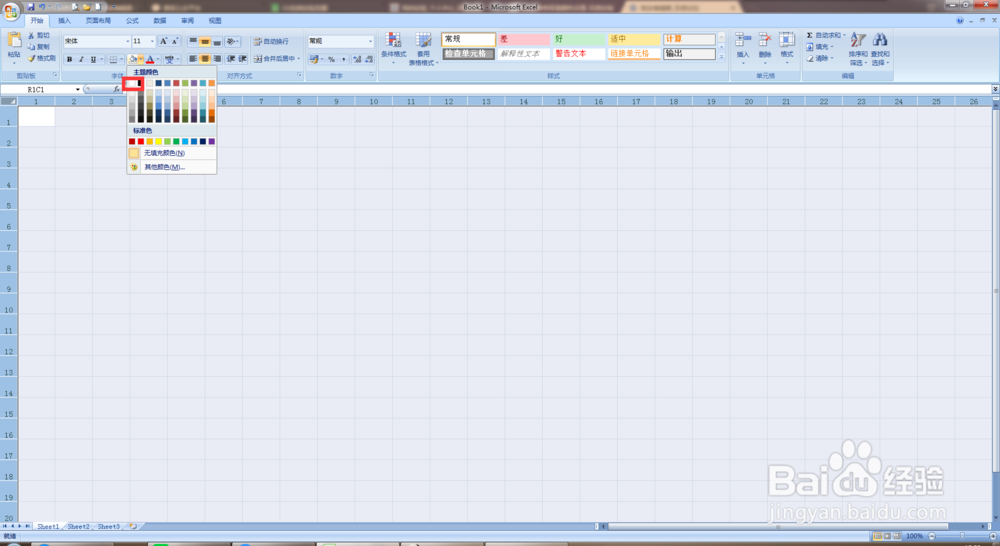The width and height of the screenshot is (1000, 546).
Task: Toggle top vertical align
Action: coord(193,41)
